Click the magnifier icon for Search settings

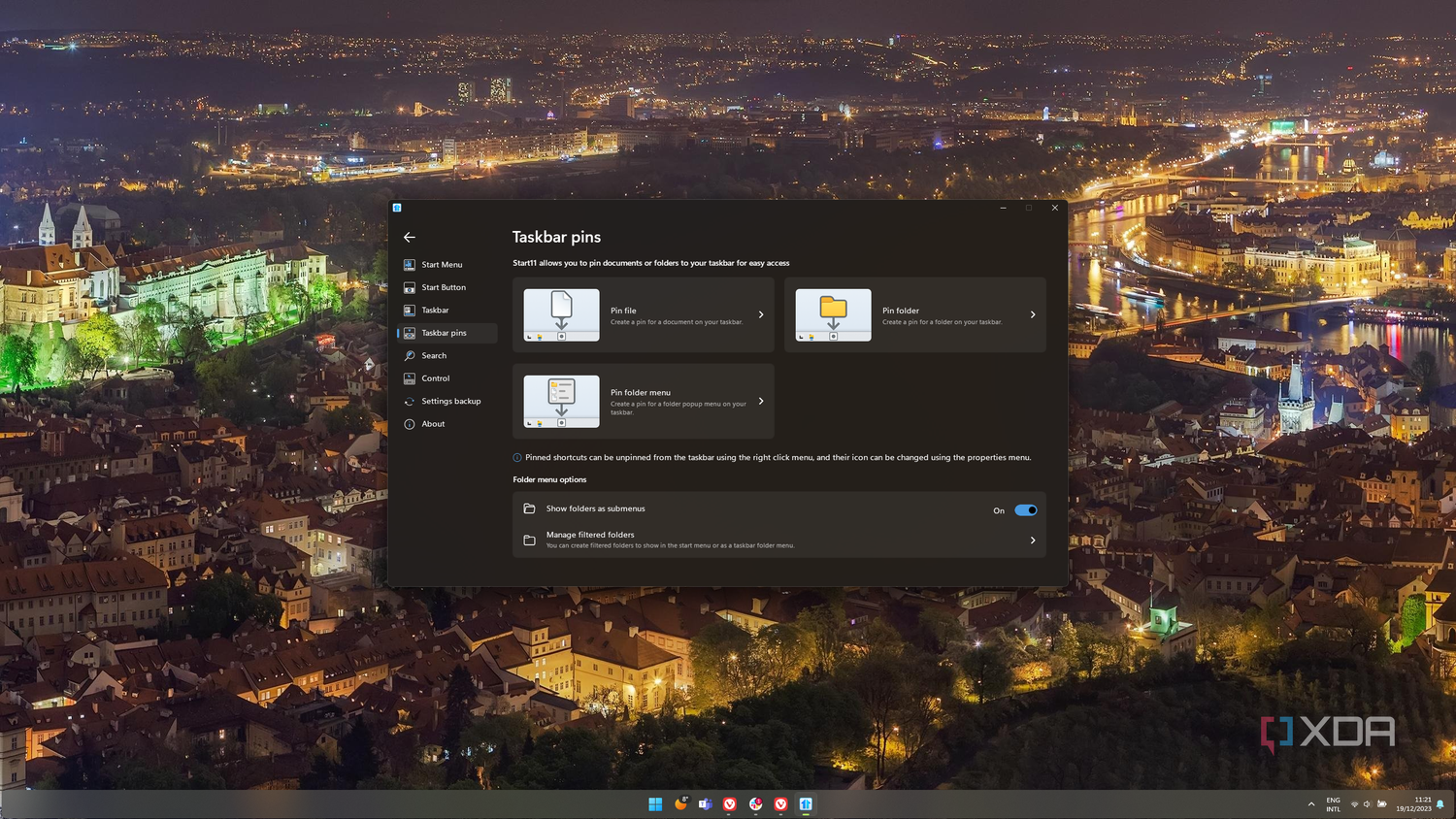coord(410,355)
